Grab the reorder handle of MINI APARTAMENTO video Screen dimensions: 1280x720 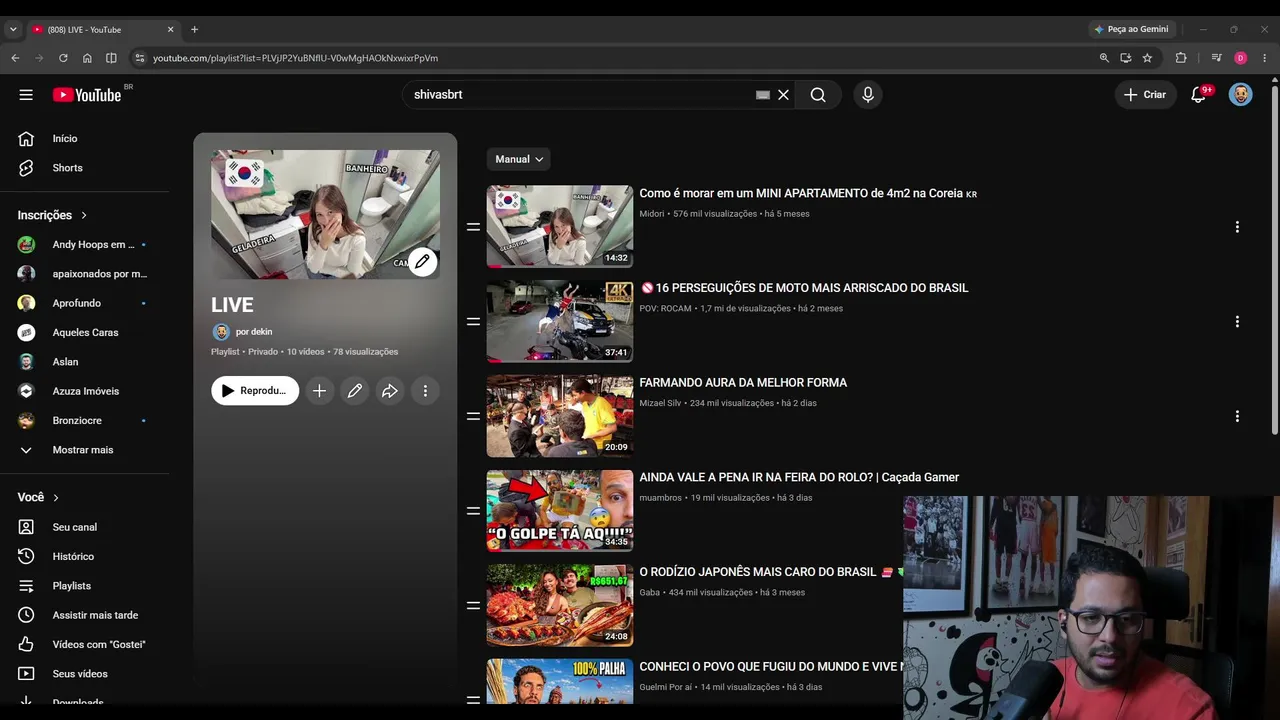[x=473, y=227]
